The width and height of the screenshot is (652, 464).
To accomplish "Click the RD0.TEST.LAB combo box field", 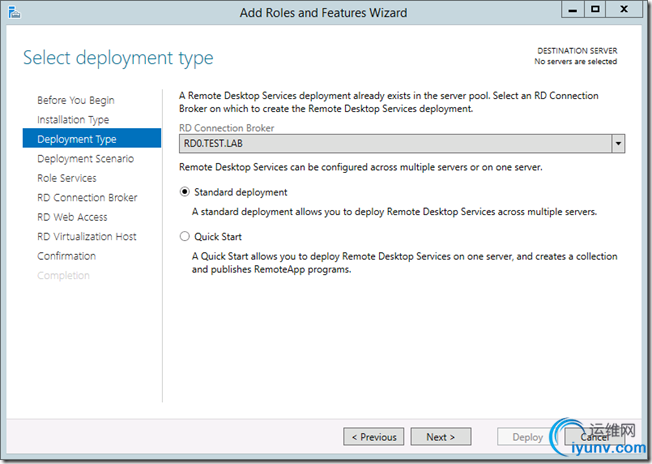I will tap(395, 144).
